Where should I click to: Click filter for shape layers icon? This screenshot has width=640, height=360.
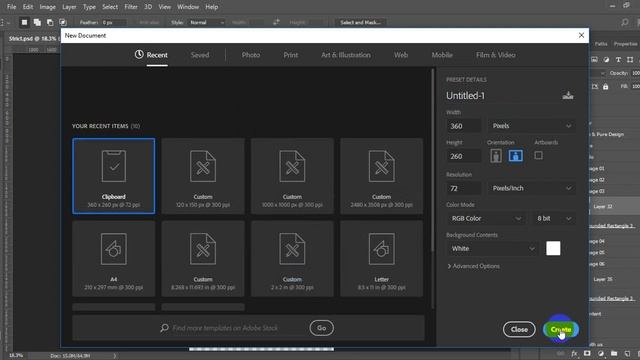[630, 60]
